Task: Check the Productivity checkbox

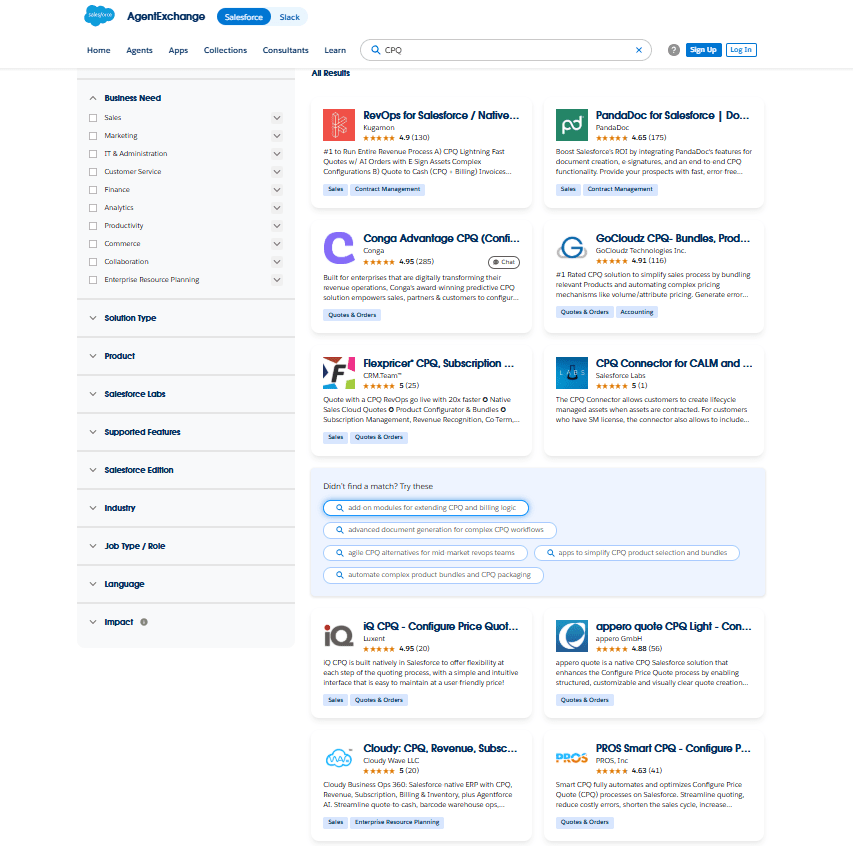Action: coord(93,225)
